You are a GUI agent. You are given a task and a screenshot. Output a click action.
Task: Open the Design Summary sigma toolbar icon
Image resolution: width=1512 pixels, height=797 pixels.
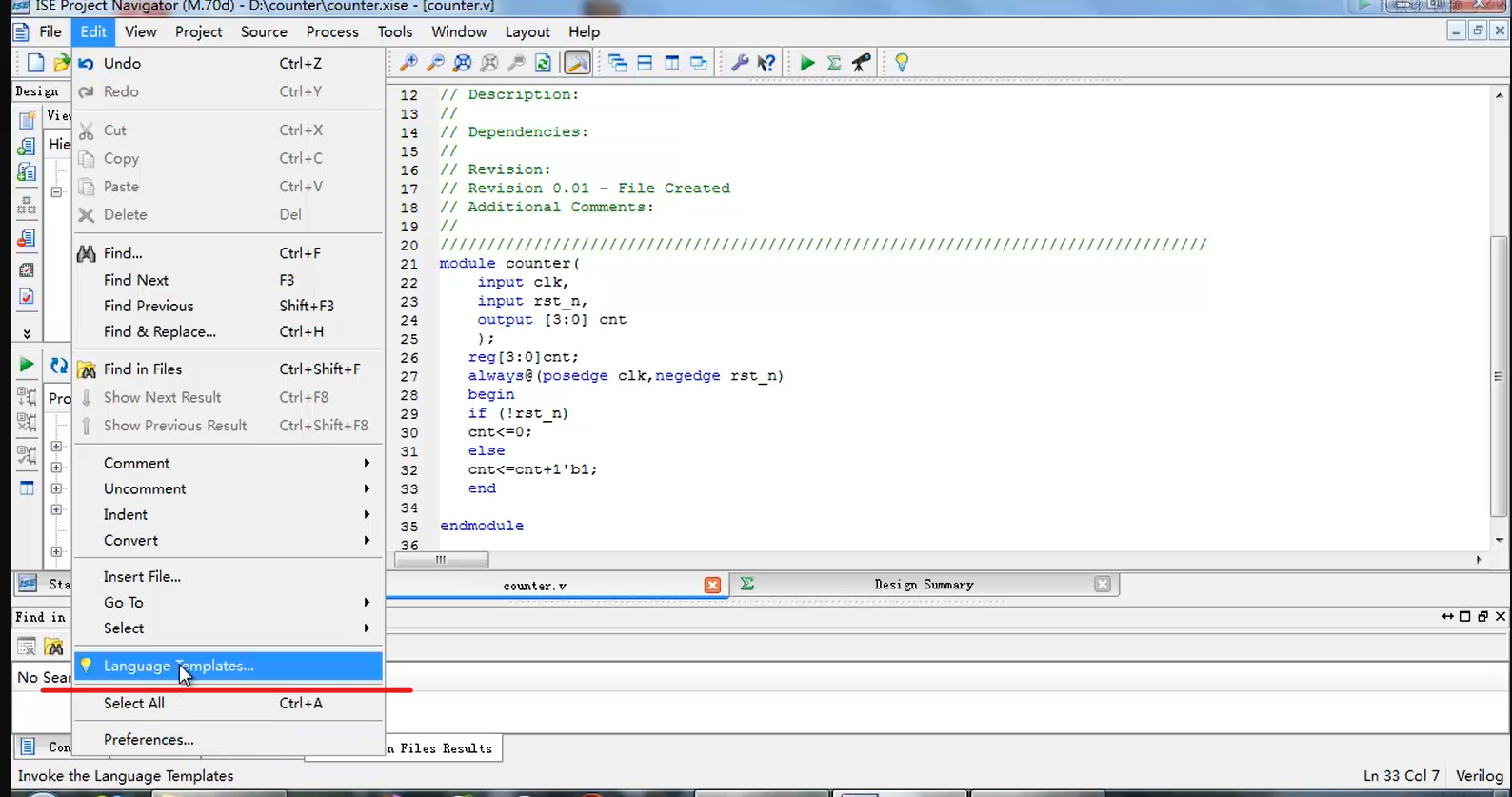(x=834, y=63)
